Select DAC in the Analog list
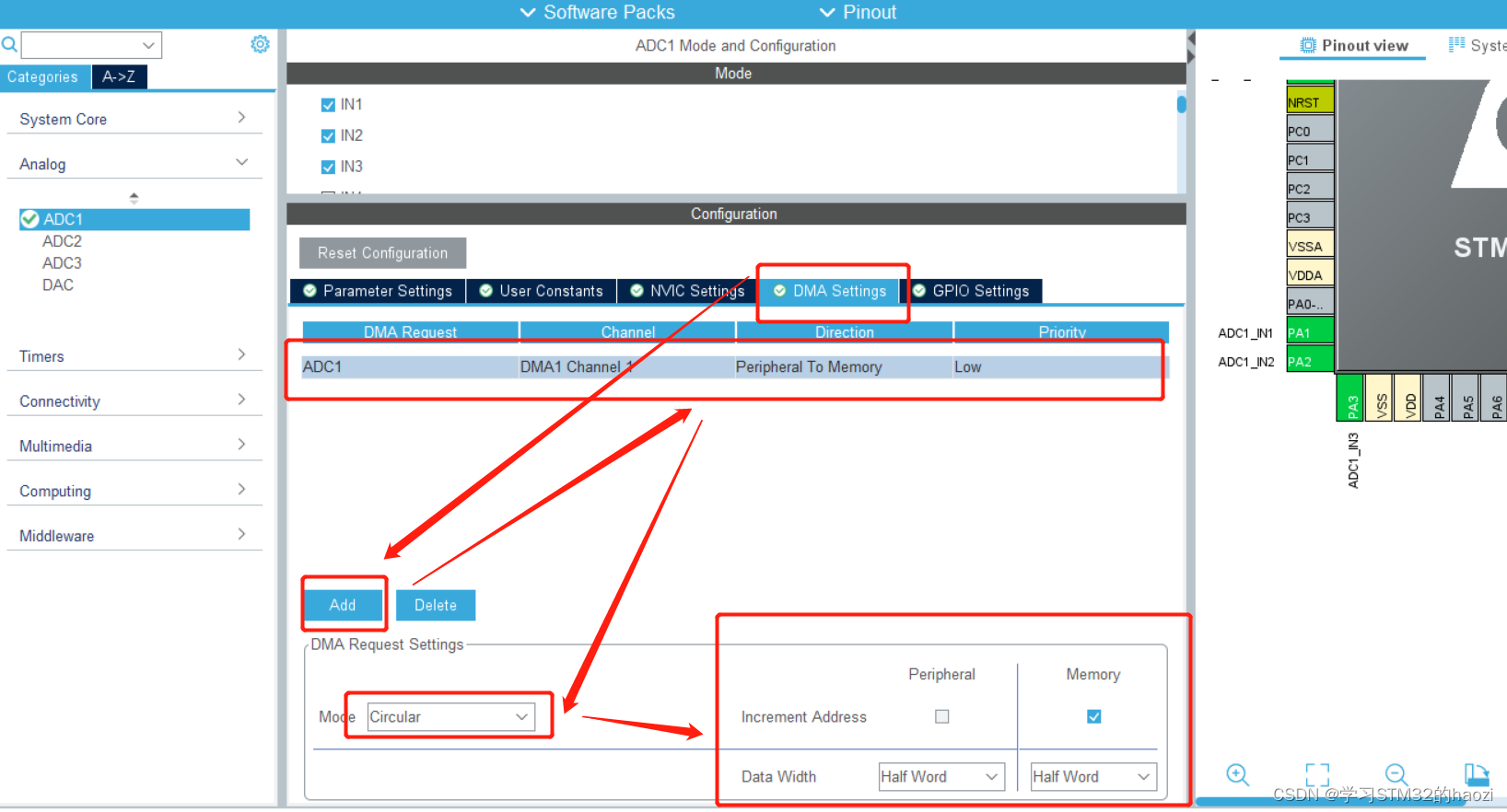Viewport: 1507px width, 812px height. (58, 285)
